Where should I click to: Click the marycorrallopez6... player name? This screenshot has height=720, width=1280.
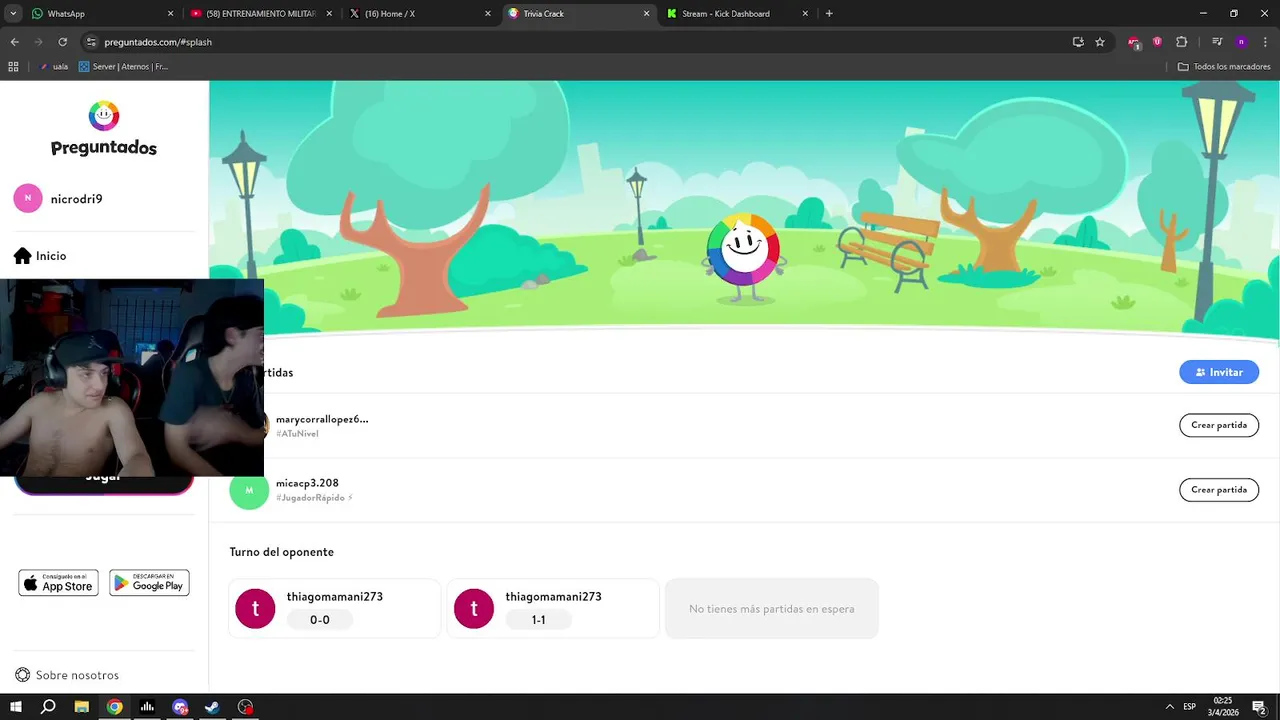pos(322,419)
